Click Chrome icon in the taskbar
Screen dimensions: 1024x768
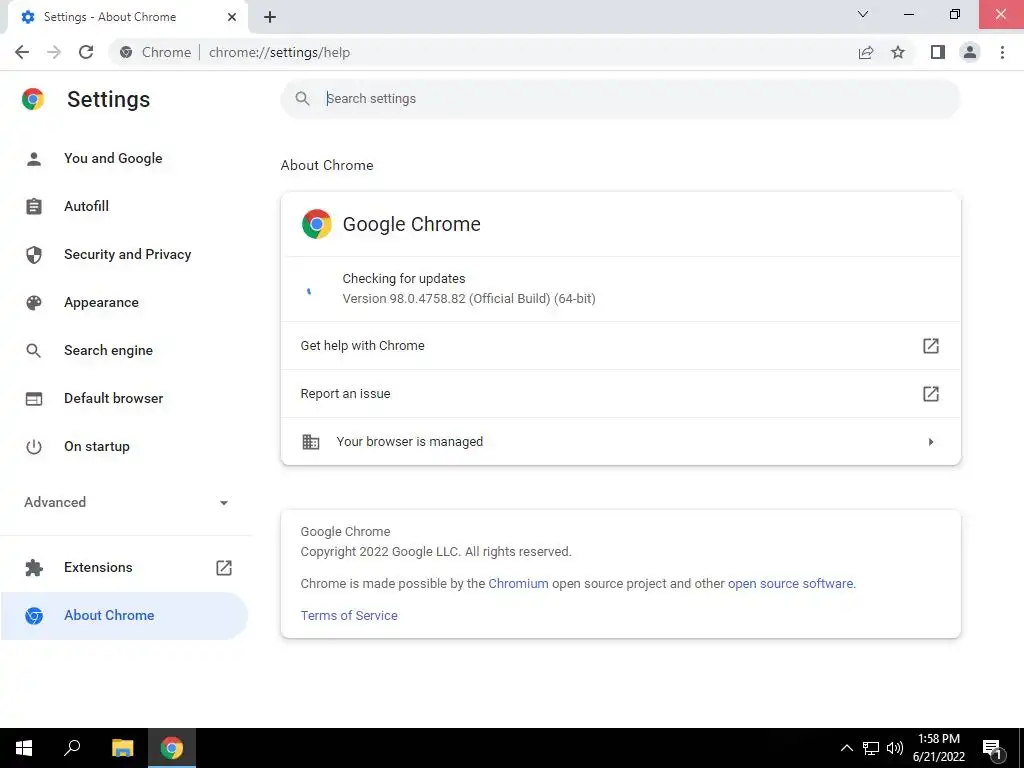pos(172,748)
